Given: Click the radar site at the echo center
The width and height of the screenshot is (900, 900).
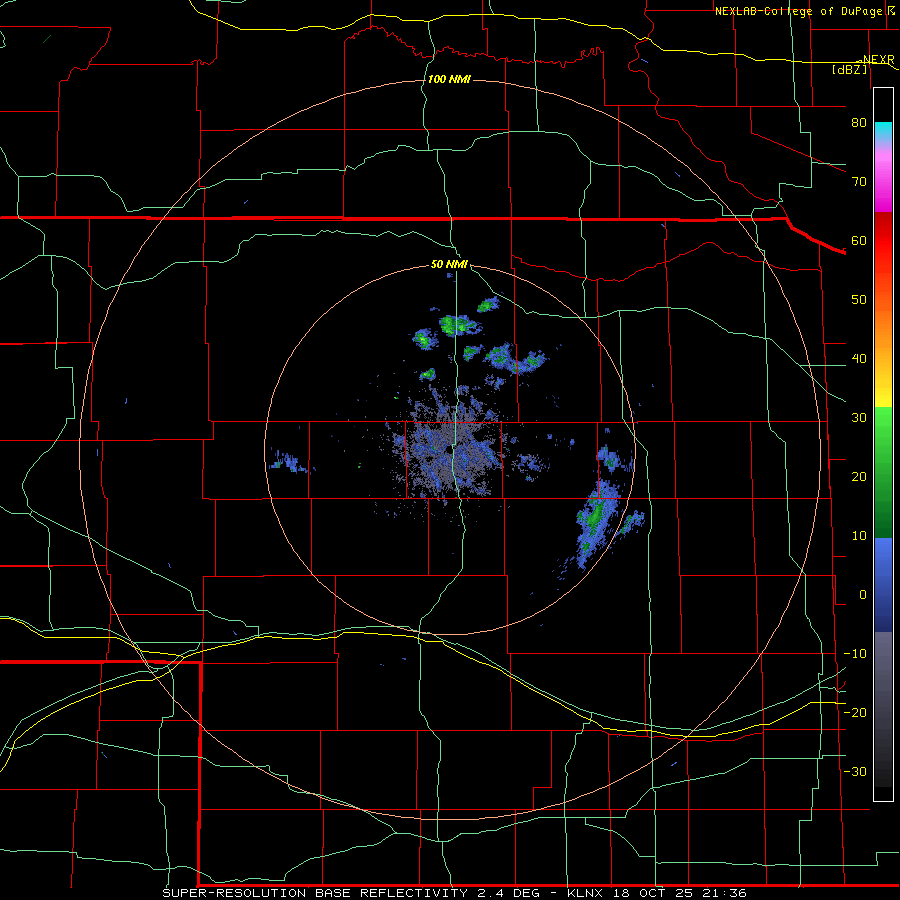Looking at the screenshot, I should pos(449,451).
